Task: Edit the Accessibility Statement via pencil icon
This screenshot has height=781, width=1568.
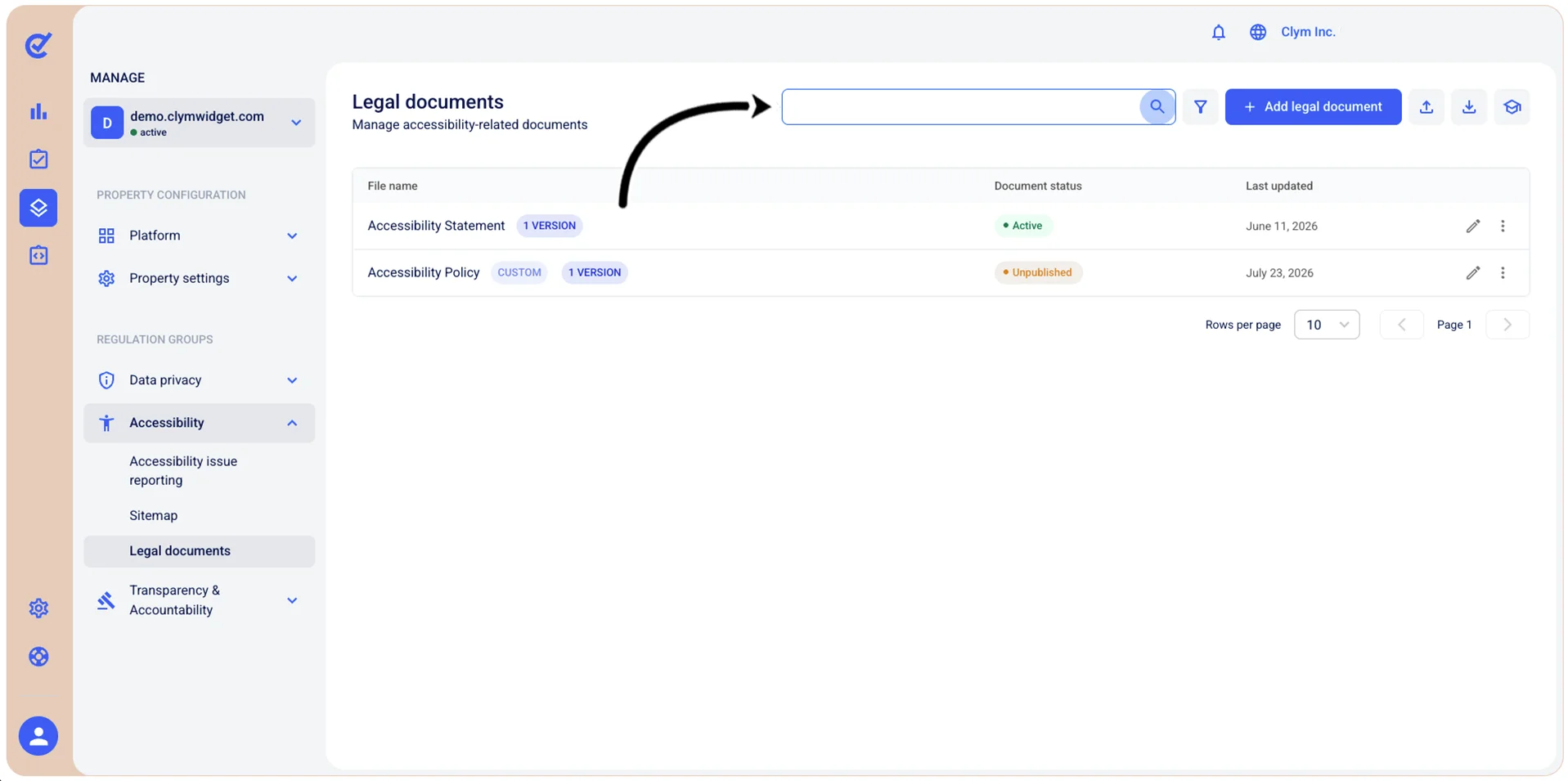Action: pyautogui.click(x=1473, y=226)
